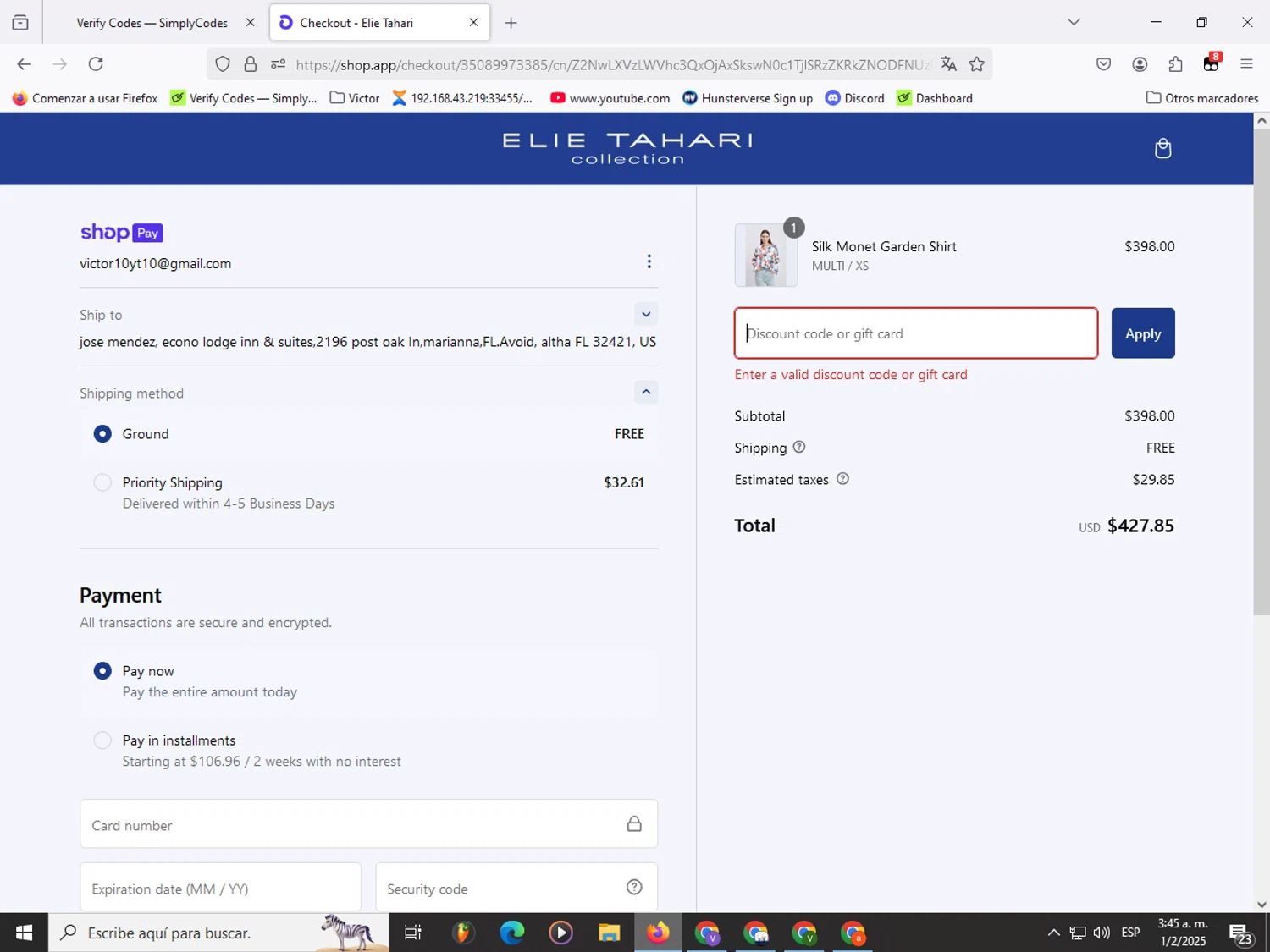Open the list all tabs dropdown arrow
The image size is (1270, 952).
tap(1074, 23)
